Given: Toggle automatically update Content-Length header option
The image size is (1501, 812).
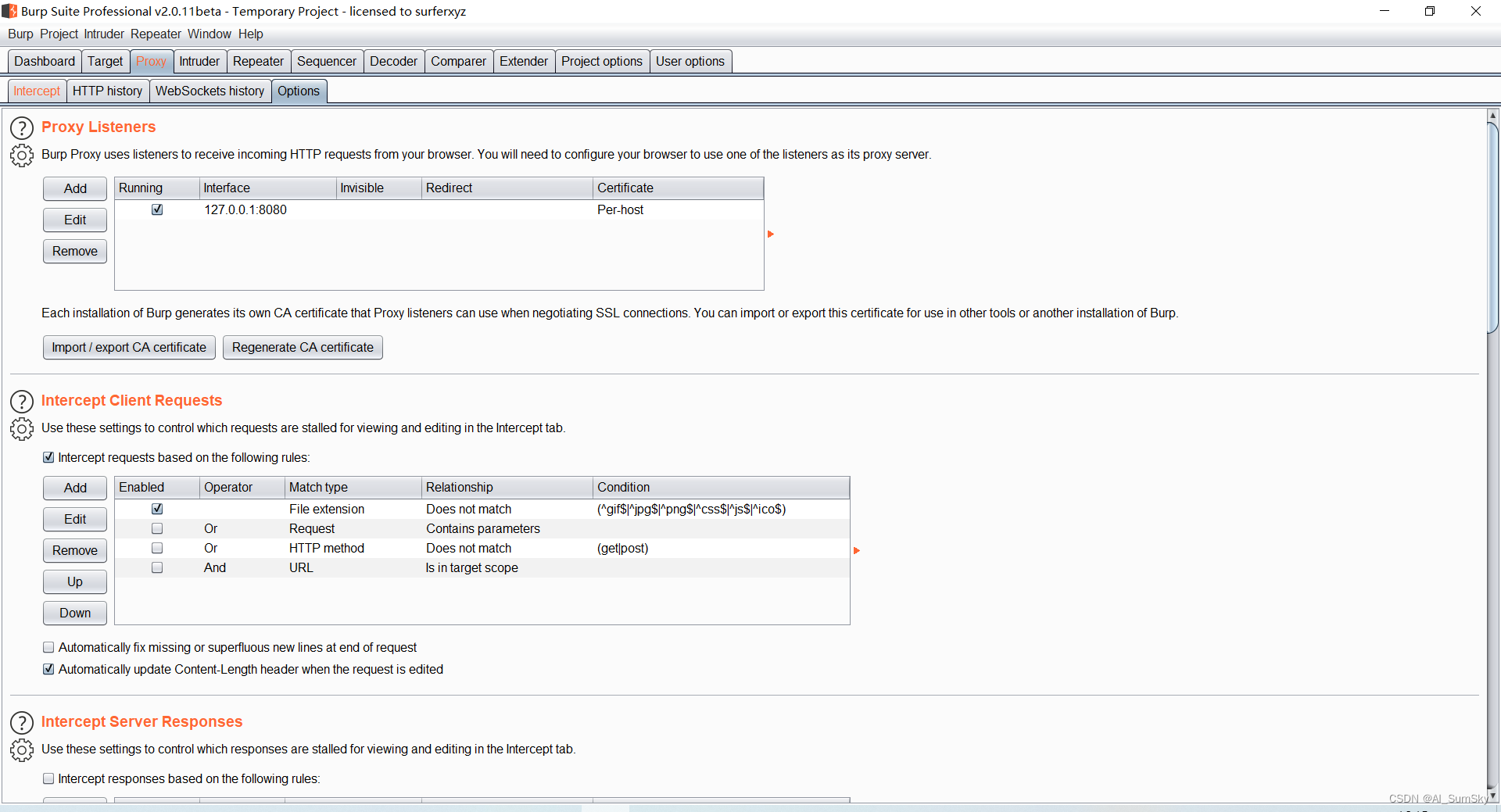Looking at the screenshot, I should 48,669.
